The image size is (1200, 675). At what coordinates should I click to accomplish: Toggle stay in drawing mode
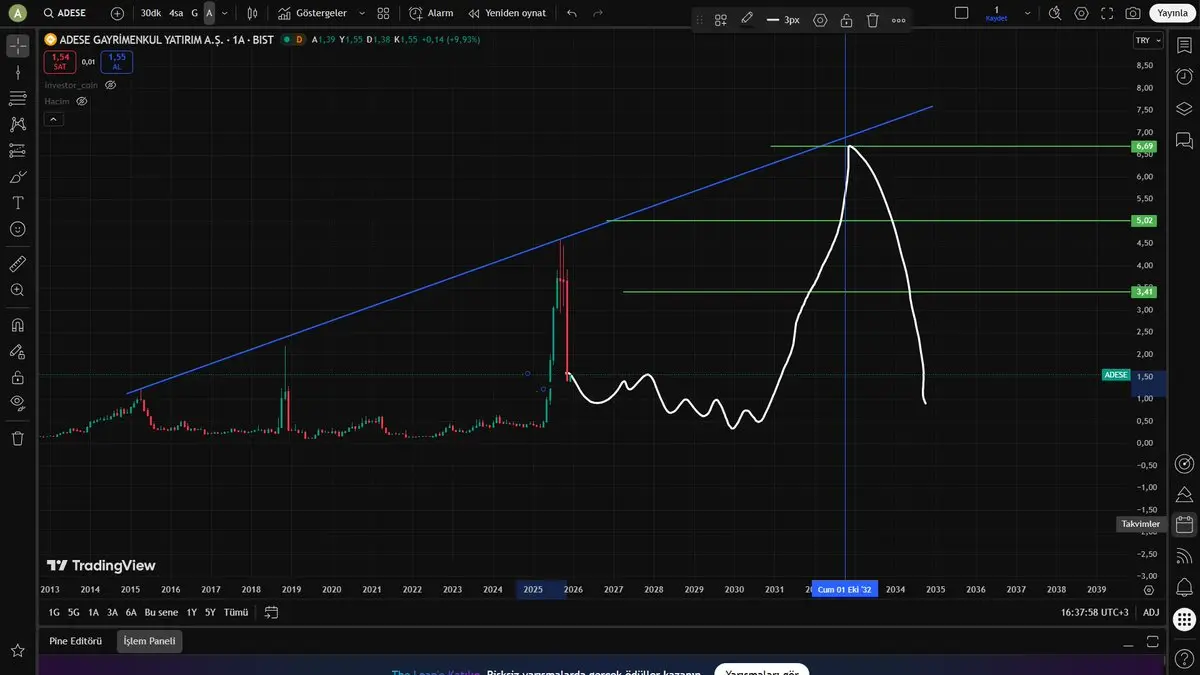(17, 351)
